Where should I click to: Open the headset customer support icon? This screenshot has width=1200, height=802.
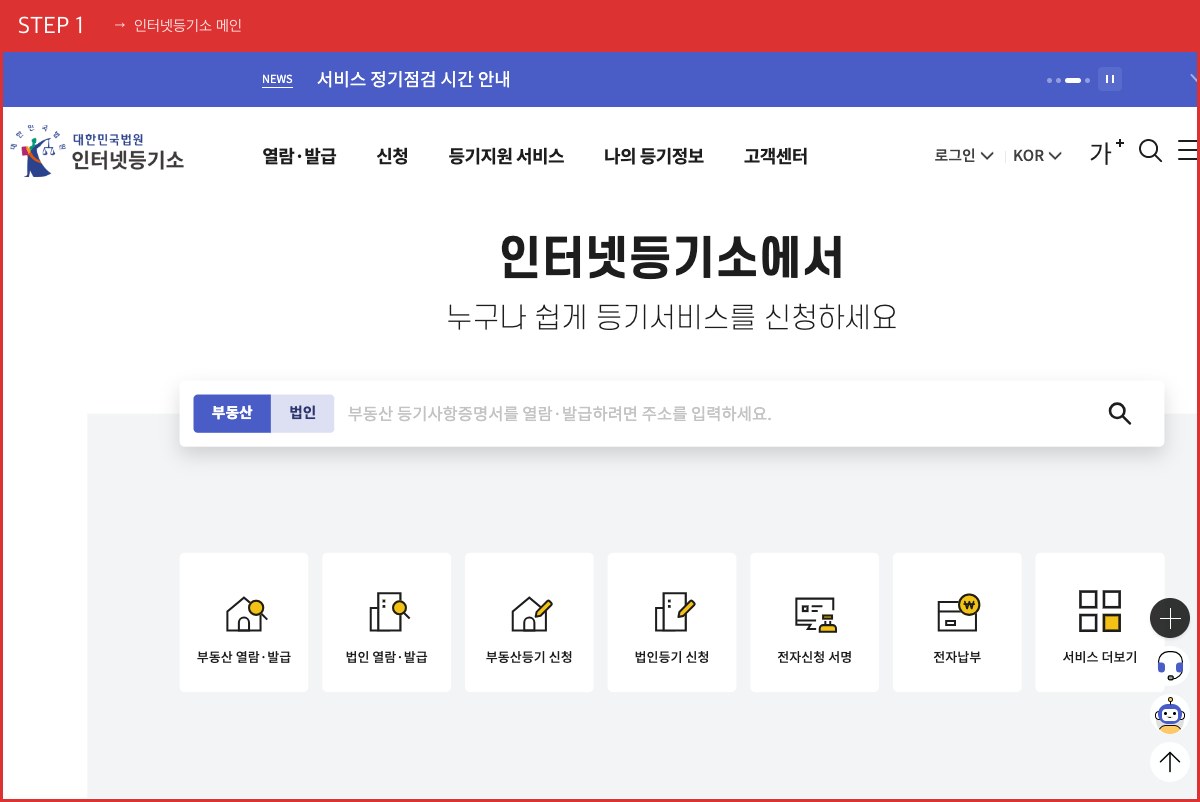(x=1170, y=664)
